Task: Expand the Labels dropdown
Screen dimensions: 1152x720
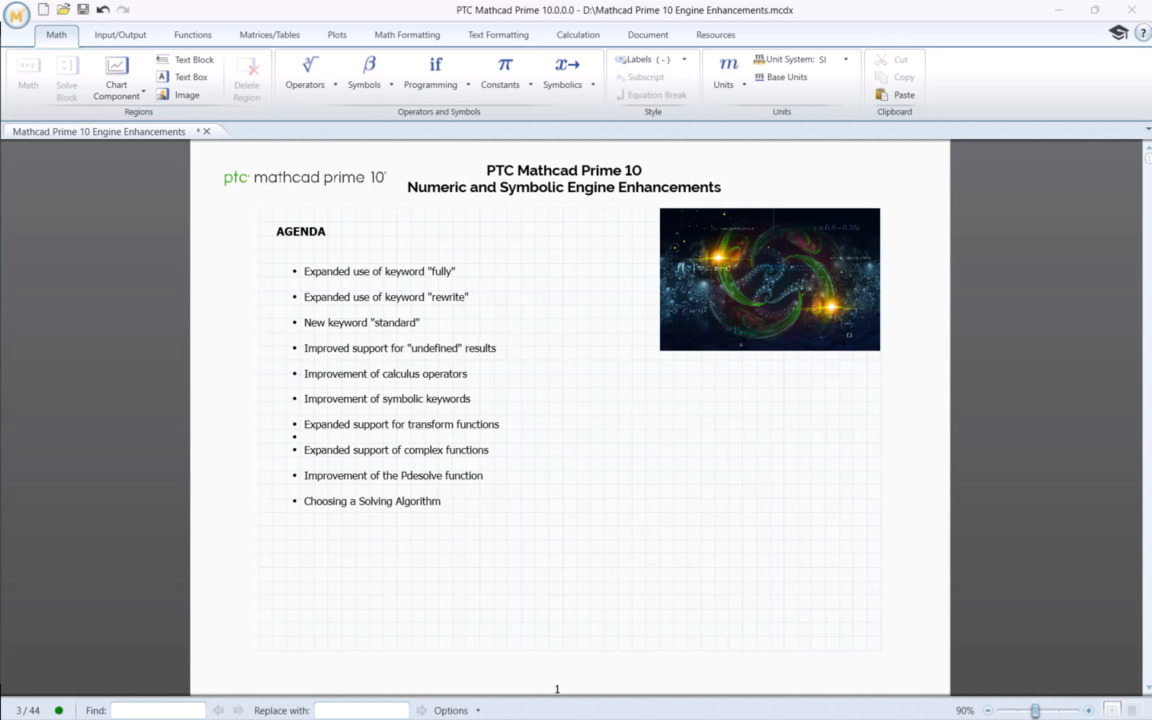Action: click(x=684, y=60)
